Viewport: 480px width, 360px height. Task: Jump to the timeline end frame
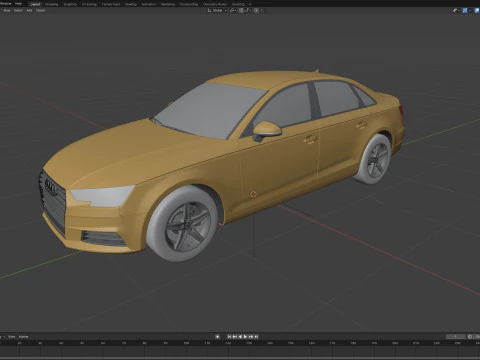pyautogui.click(x=256, y=337)
